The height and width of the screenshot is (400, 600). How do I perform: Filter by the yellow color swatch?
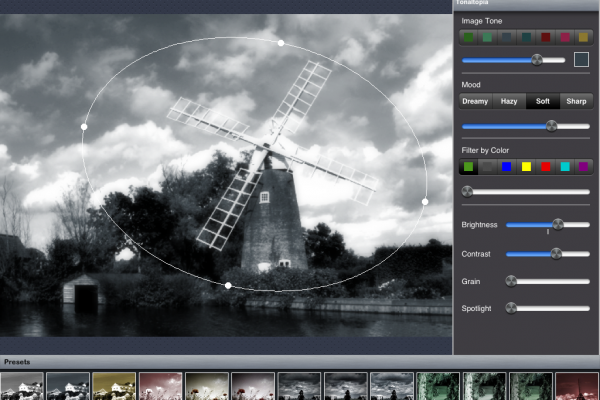pos(526,167)
